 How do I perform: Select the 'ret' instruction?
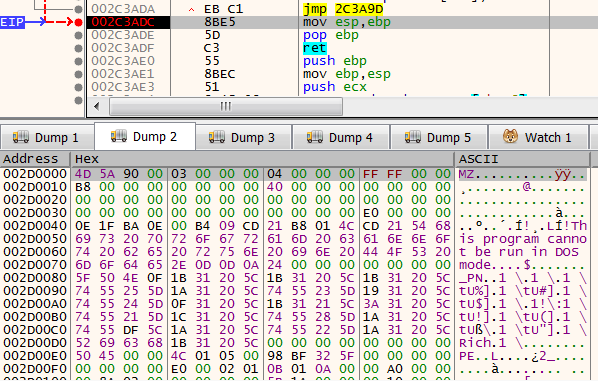click(315, 48)
